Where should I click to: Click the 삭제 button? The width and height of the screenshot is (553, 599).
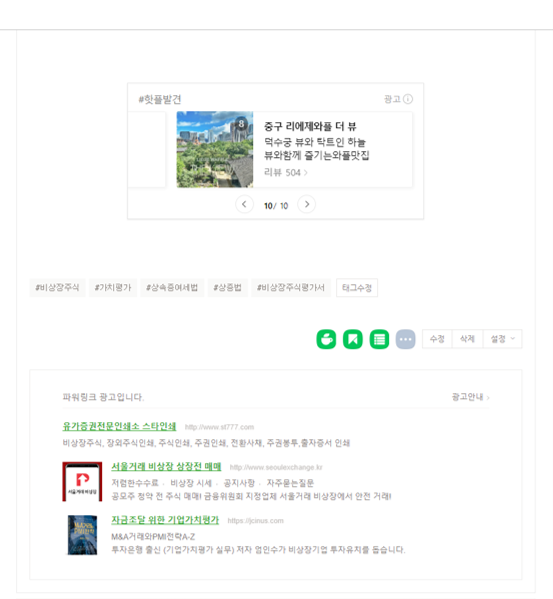[467, 339]
